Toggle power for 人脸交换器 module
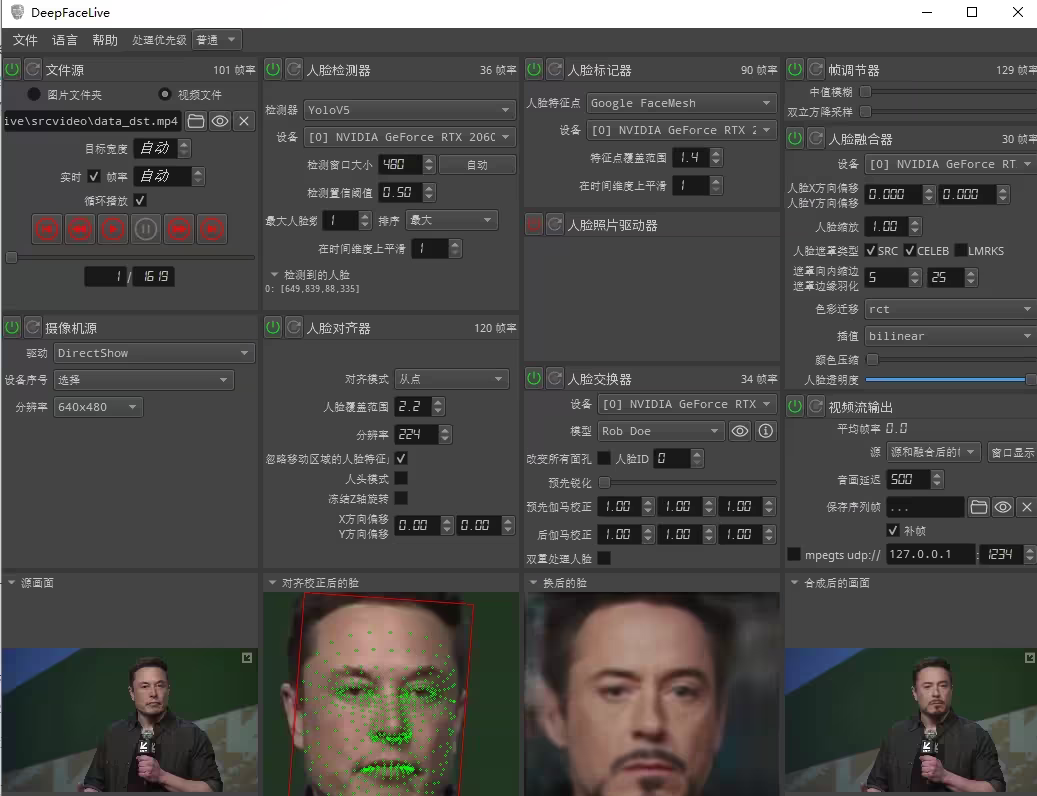The height and width of the screenshot is (796, 1037). pyautogui.click(x=534, y=379)
